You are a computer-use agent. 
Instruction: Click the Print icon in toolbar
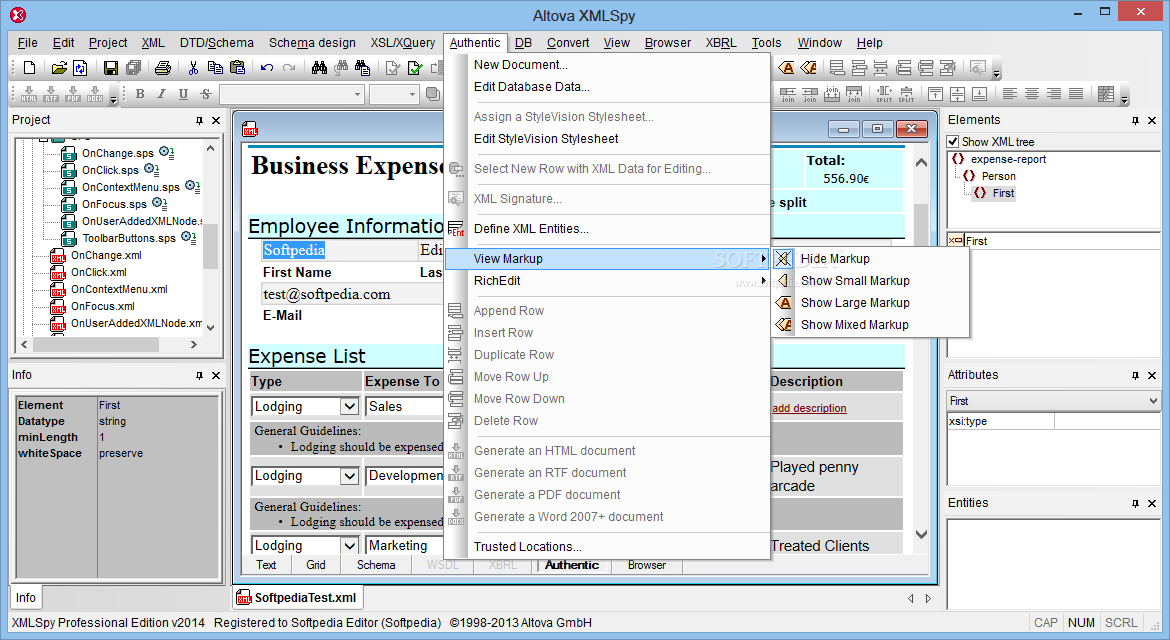pyautogui.click(x=163, y=68)
